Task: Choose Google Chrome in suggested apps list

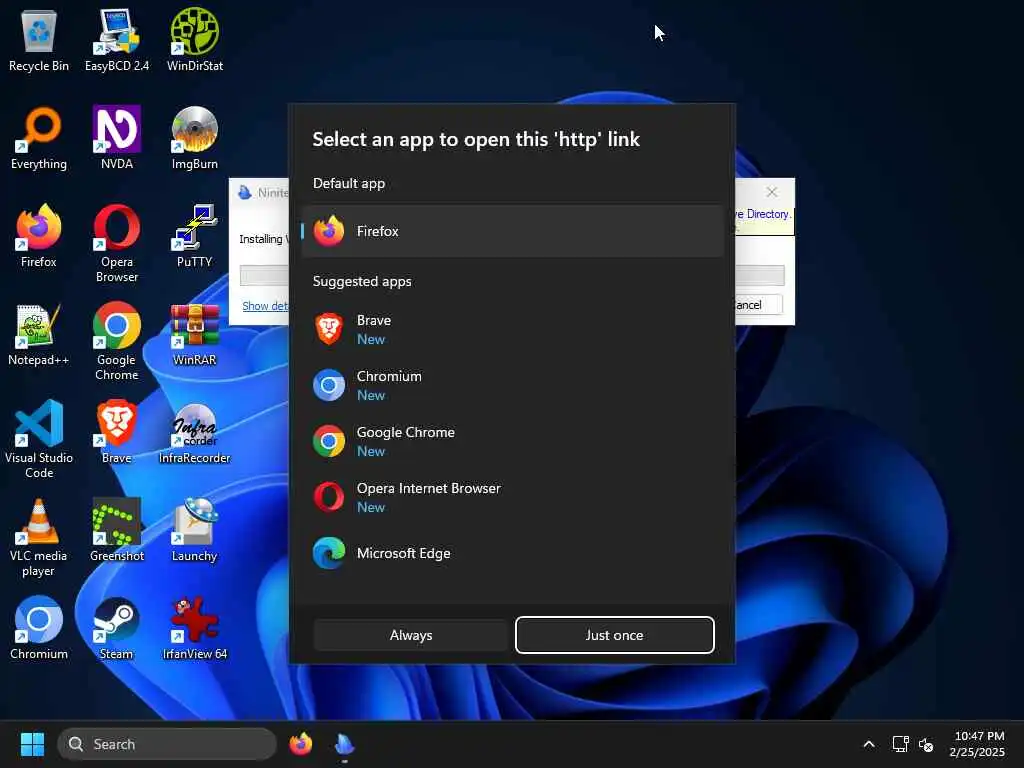Action: [x=513, y=441]
